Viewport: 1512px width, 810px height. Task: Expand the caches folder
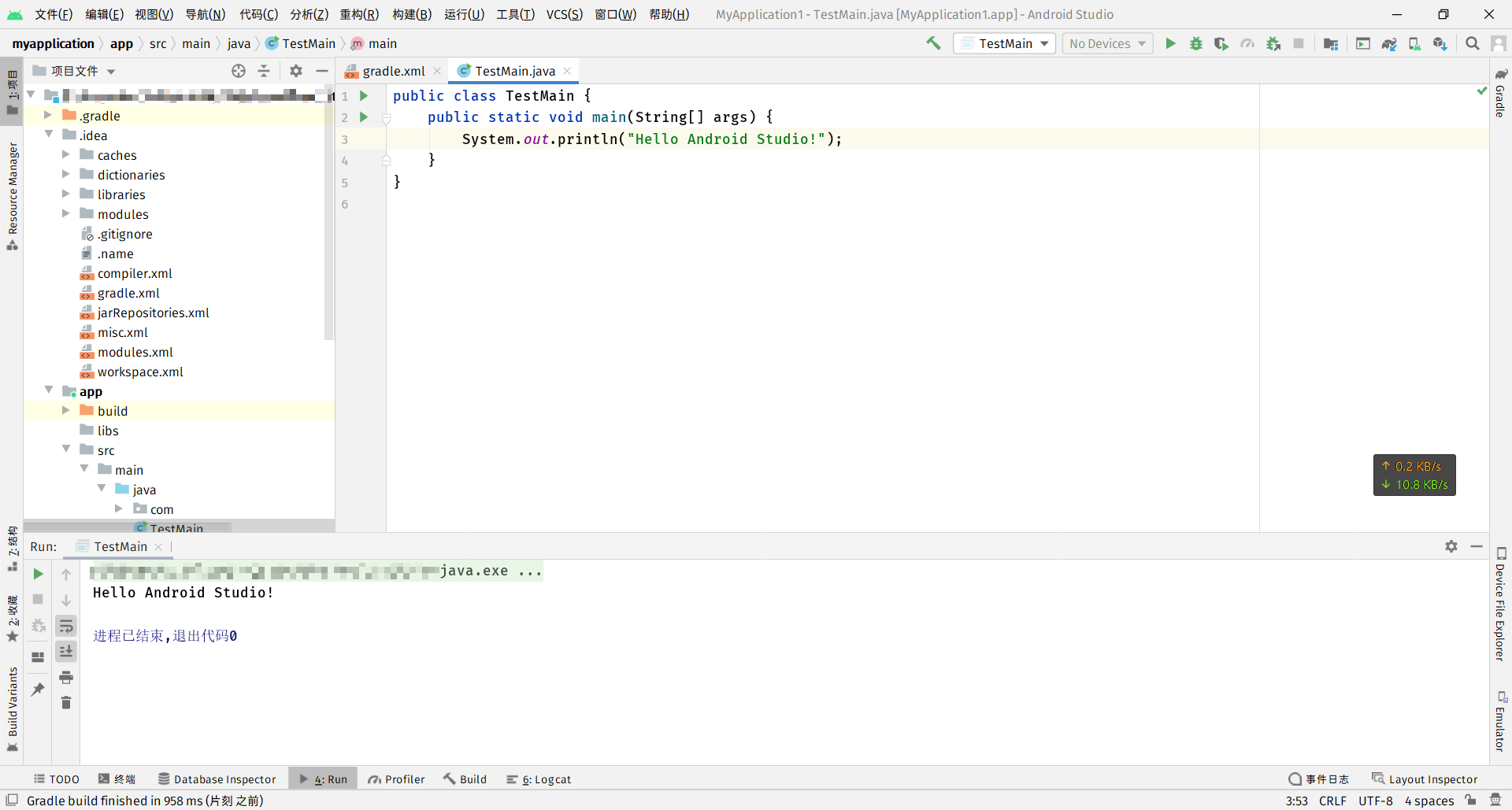66,154
